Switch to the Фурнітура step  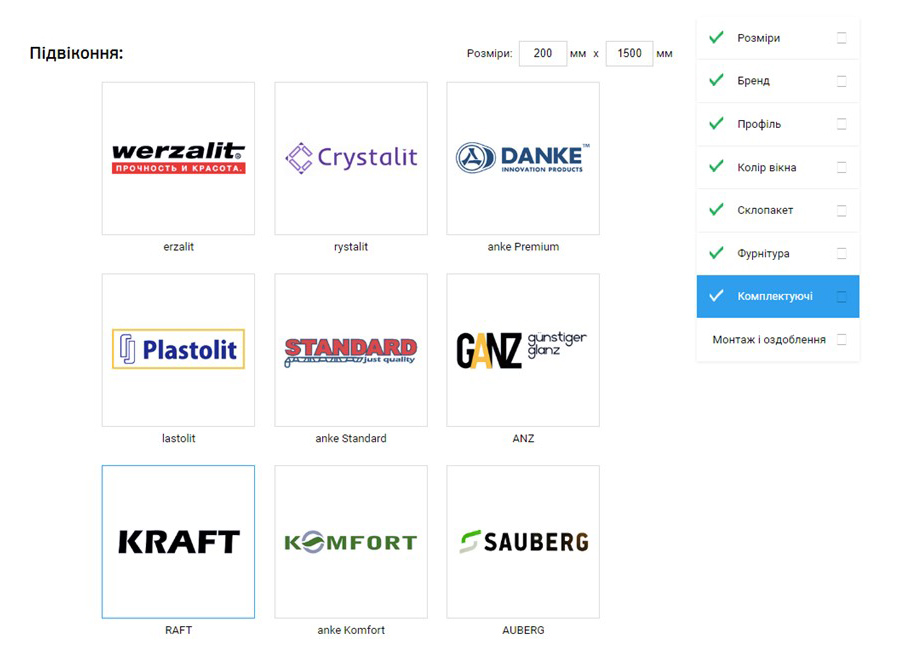763,253
